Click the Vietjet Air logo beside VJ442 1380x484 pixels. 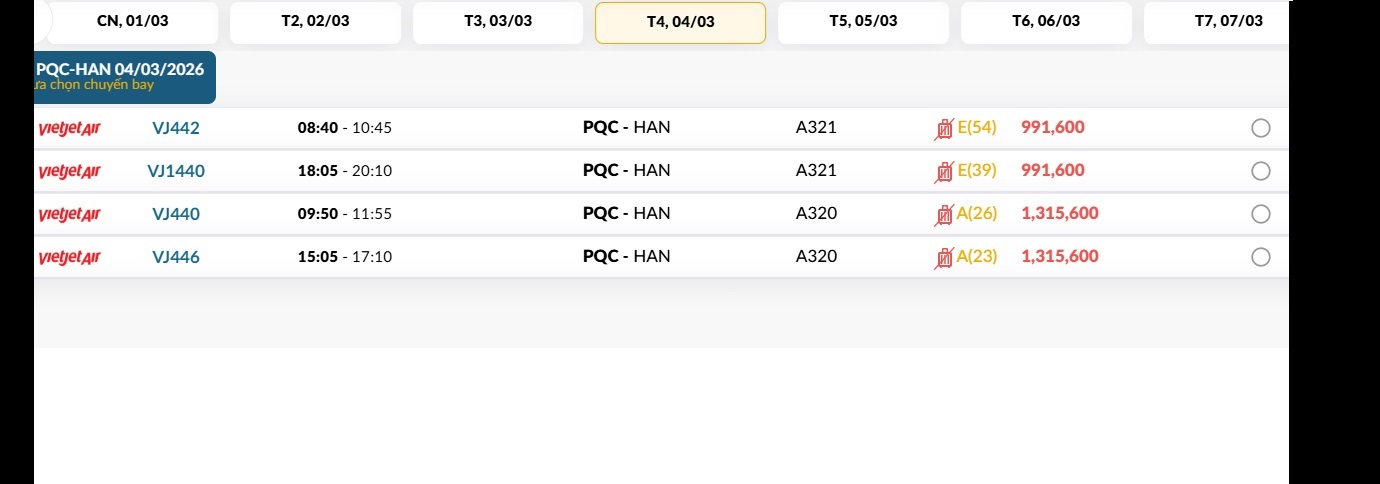pyautogui.click(x=70, y=129)
